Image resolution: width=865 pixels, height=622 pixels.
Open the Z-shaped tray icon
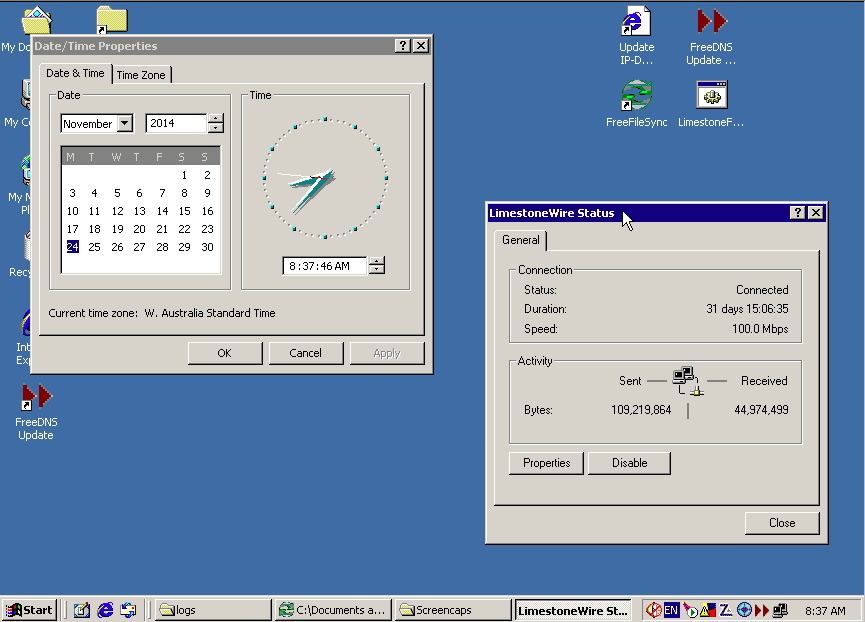725,610
